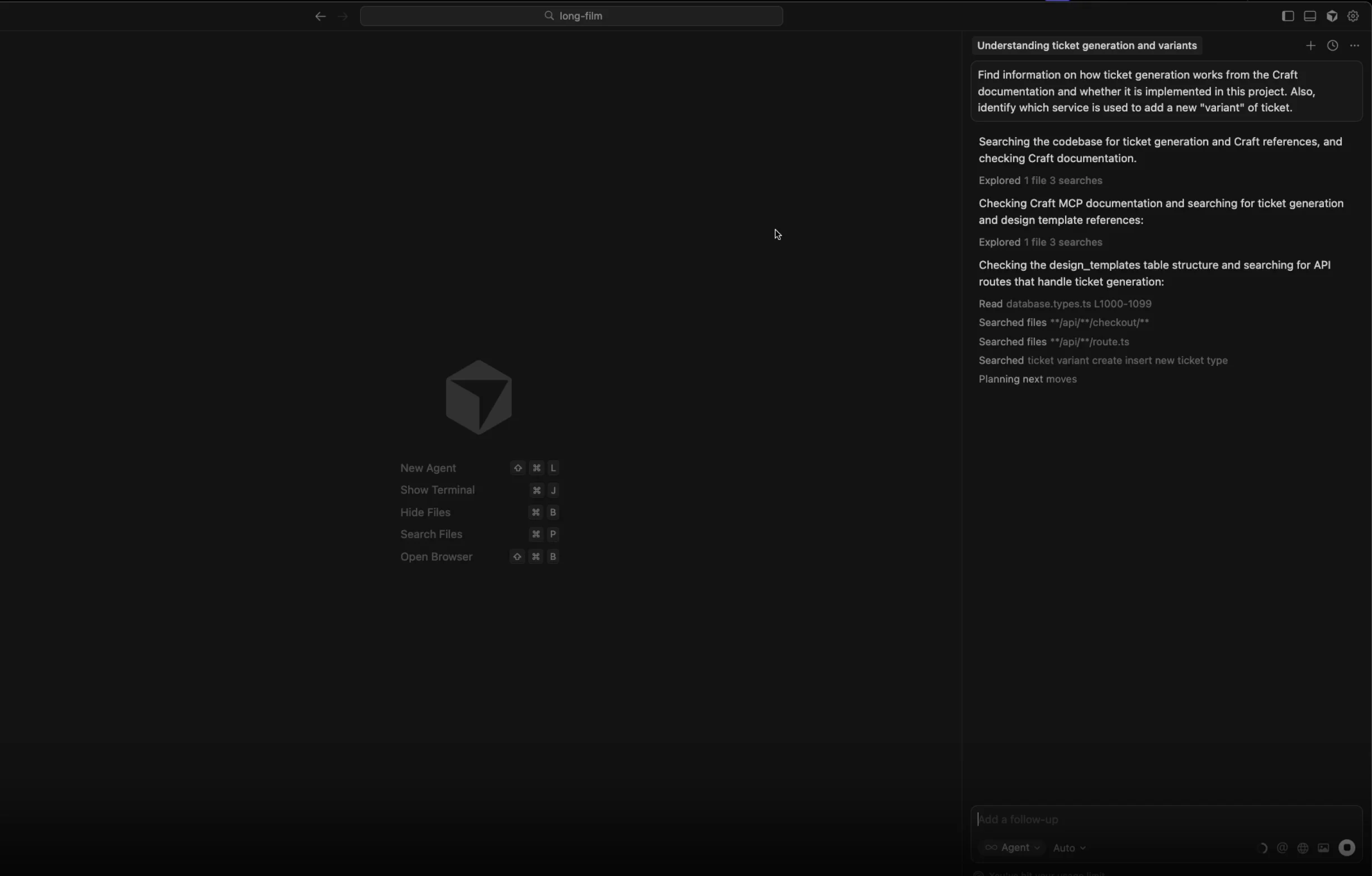Open the Auto model selector dropdown
1372x876 pixels.
[1068, 847]
